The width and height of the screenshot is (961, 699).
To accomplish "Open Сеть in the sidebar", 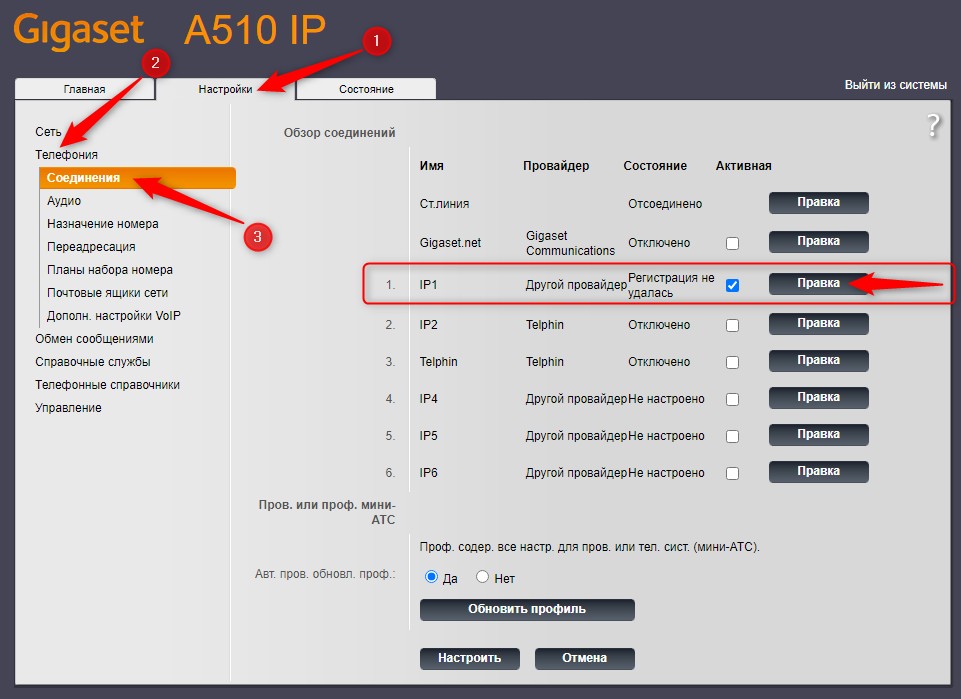I will coord(48,132).
